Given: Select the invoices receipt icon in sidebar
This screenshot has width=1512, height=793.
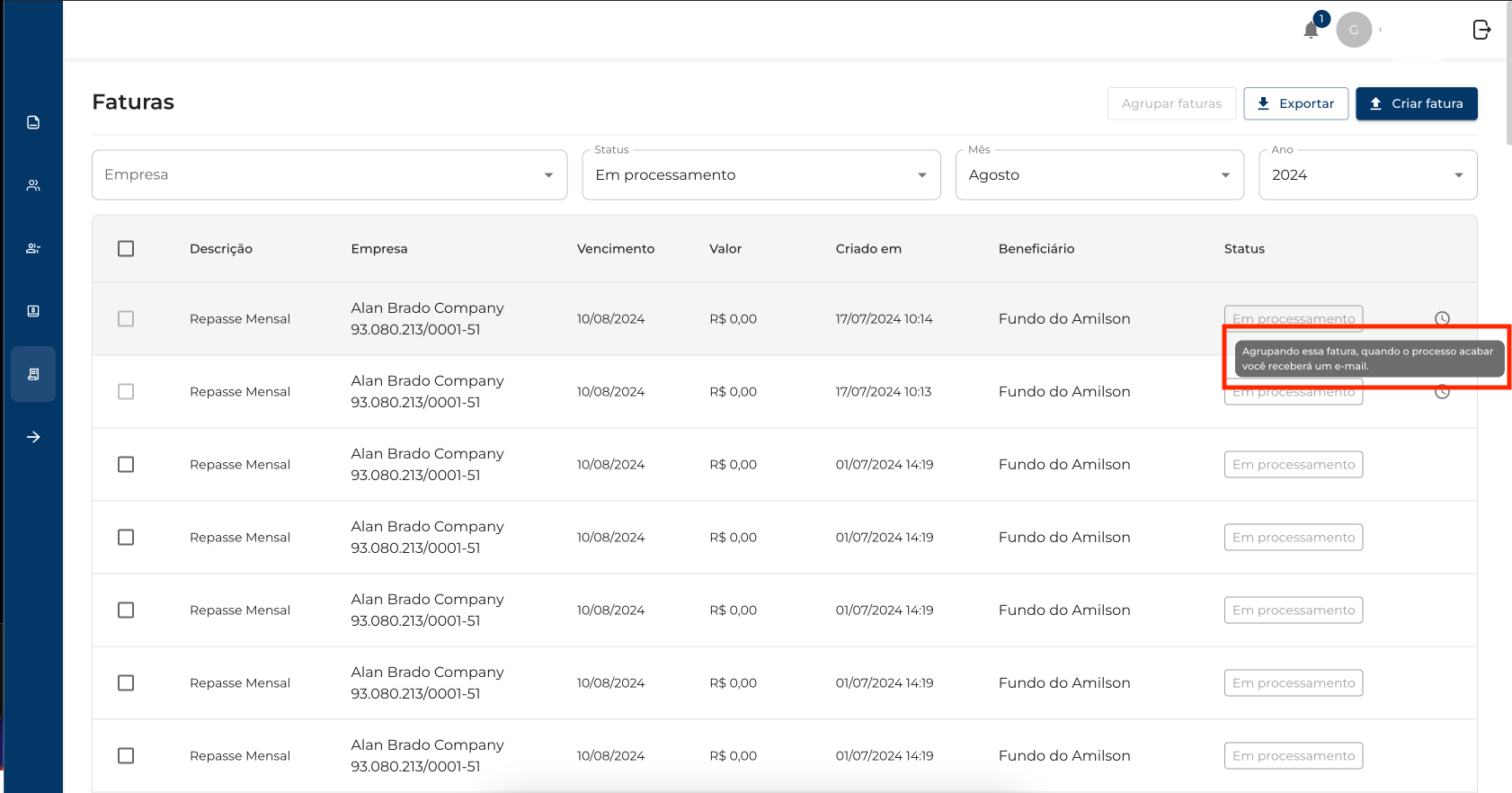Looking at the screenshot, I should (33, 374).
